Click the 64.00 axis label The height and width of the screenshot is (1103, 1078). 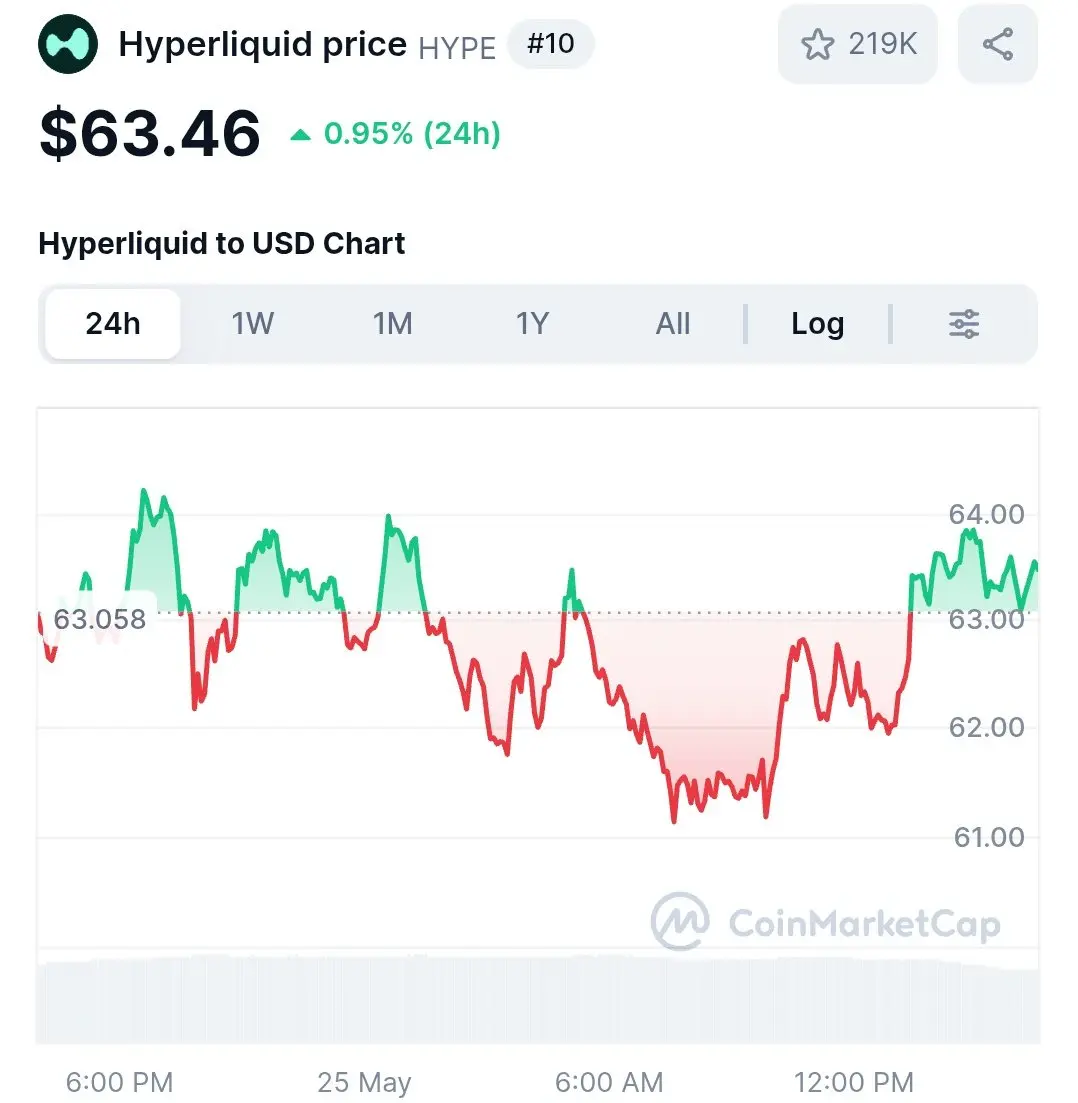click(x=987, y=514)
